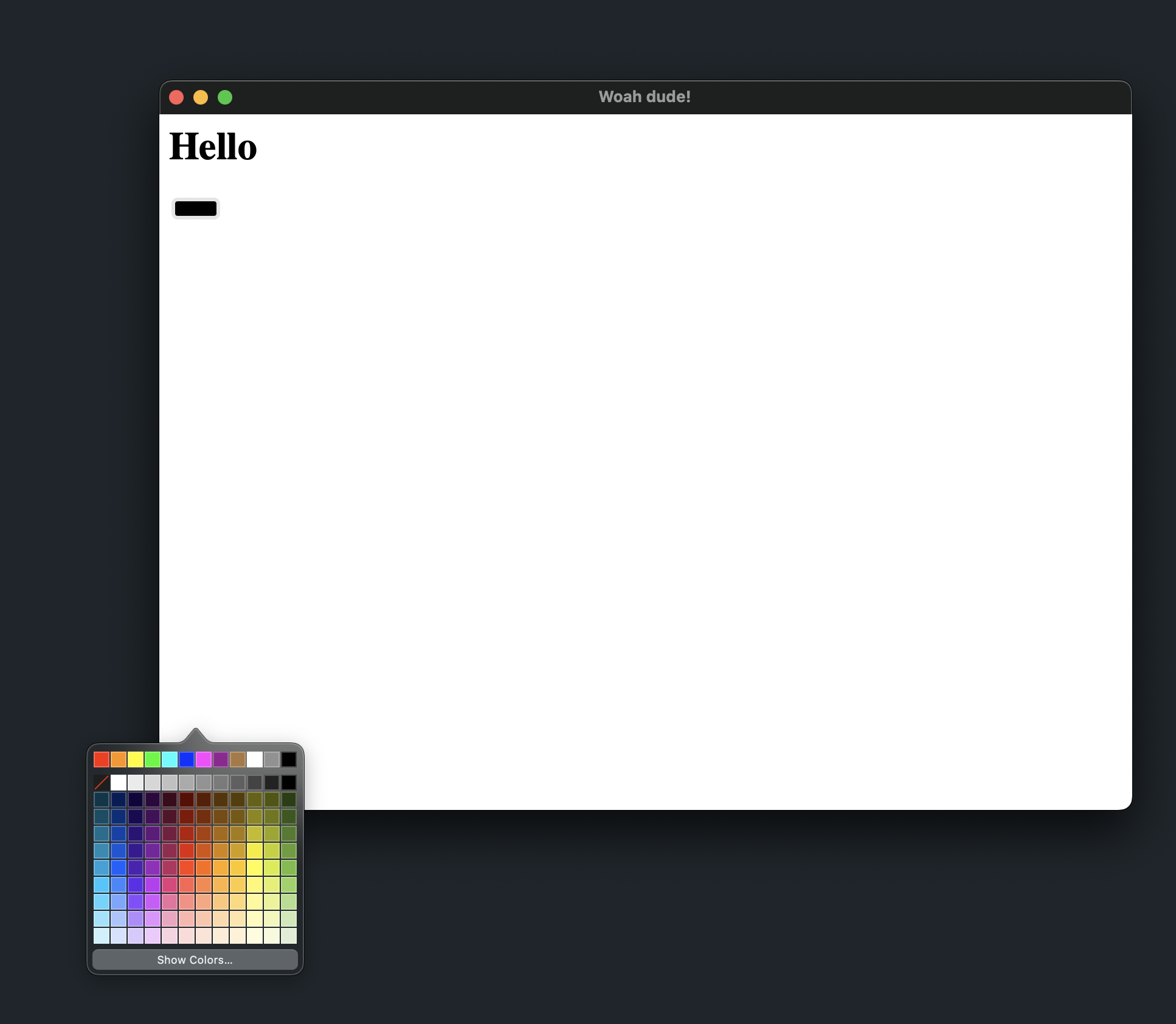Click the black color well under Hello
Viewport: 1176px width, 1024px height.
pos(196,208)
